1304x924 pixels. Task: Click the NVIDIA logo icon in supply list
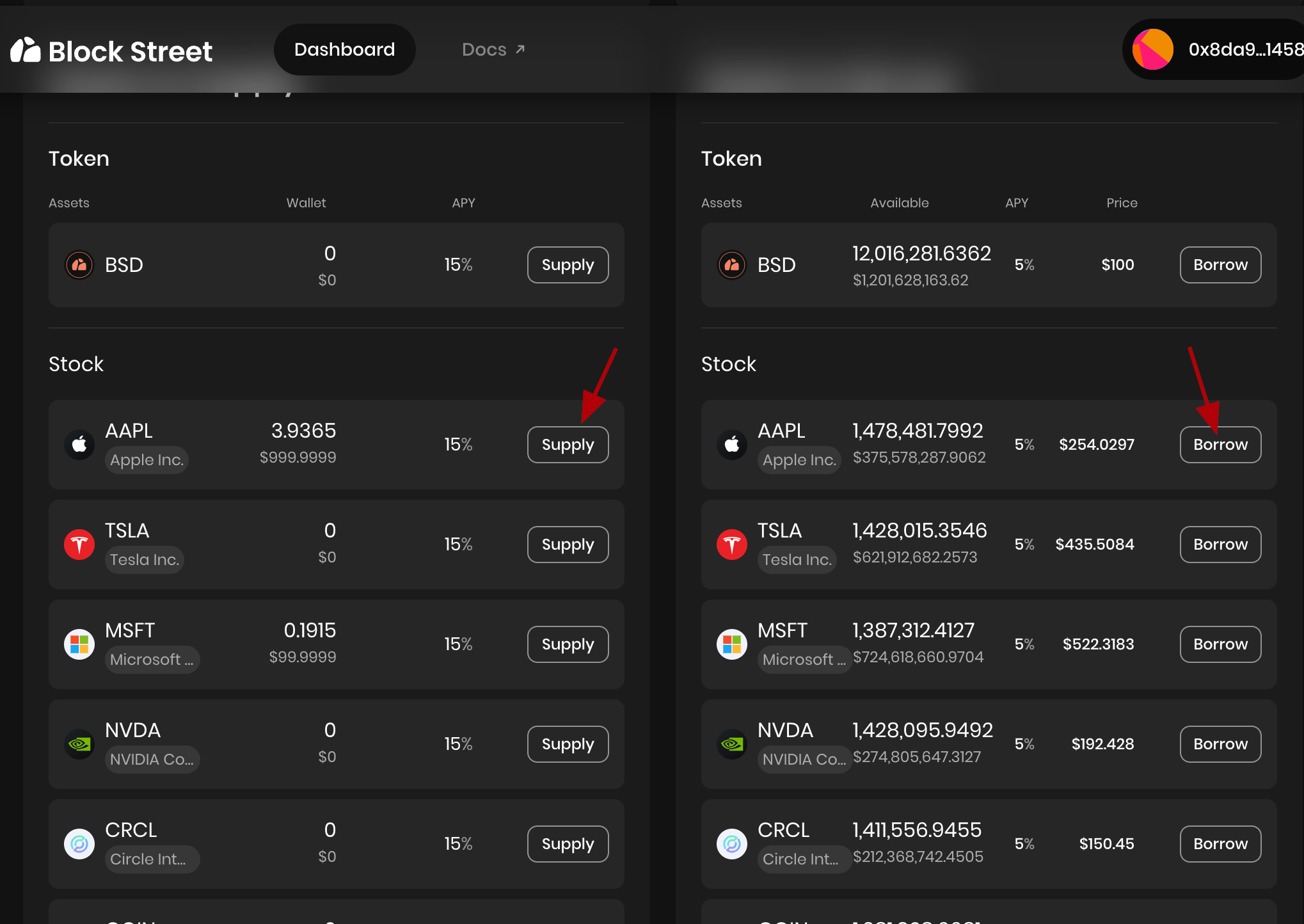pyautogui.click(x=79, y=744)
